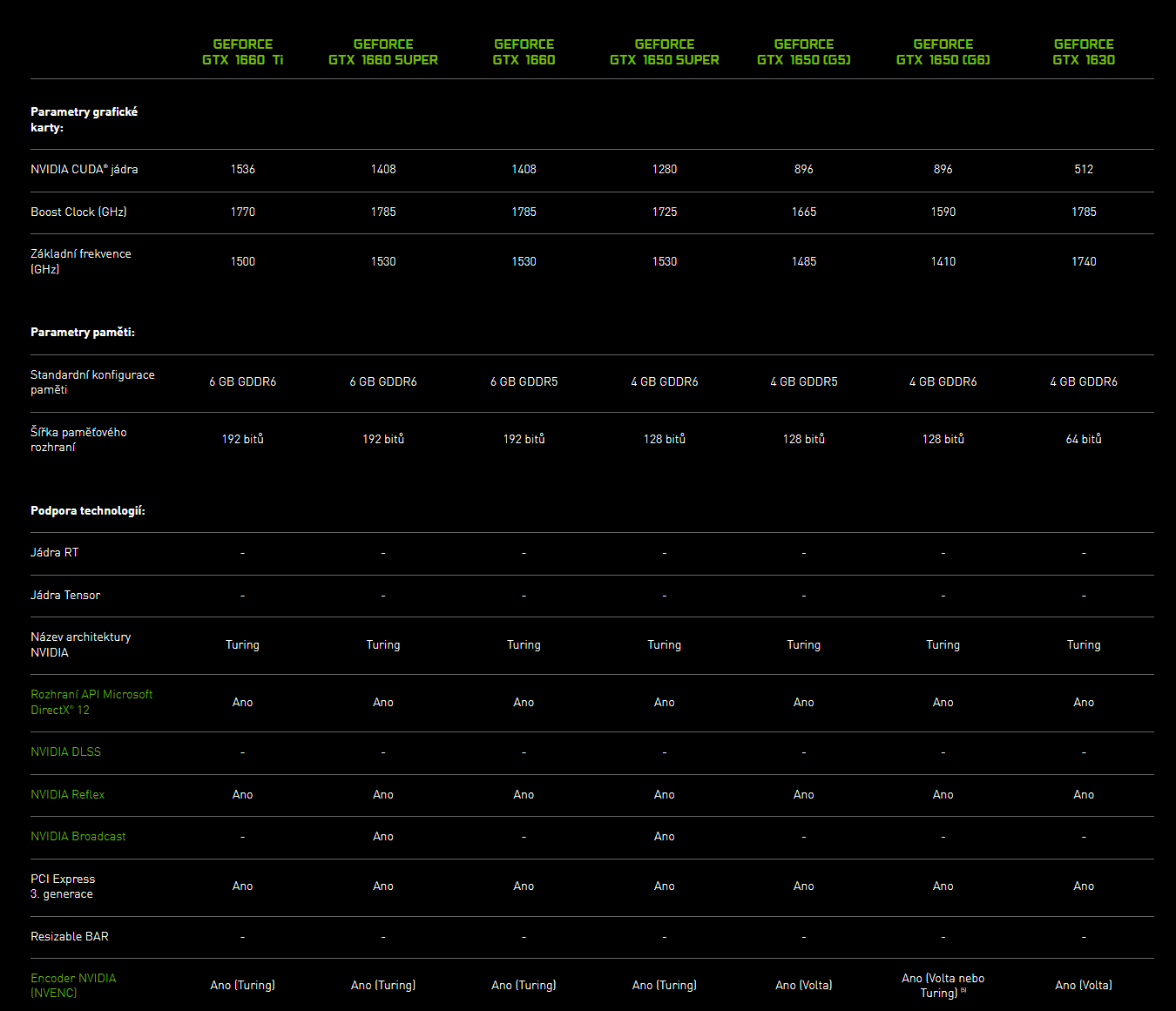This screenshot has width=1176, height=1011.
Task: Click the 1770 boost clock value
Action: (x=243, y=212)
